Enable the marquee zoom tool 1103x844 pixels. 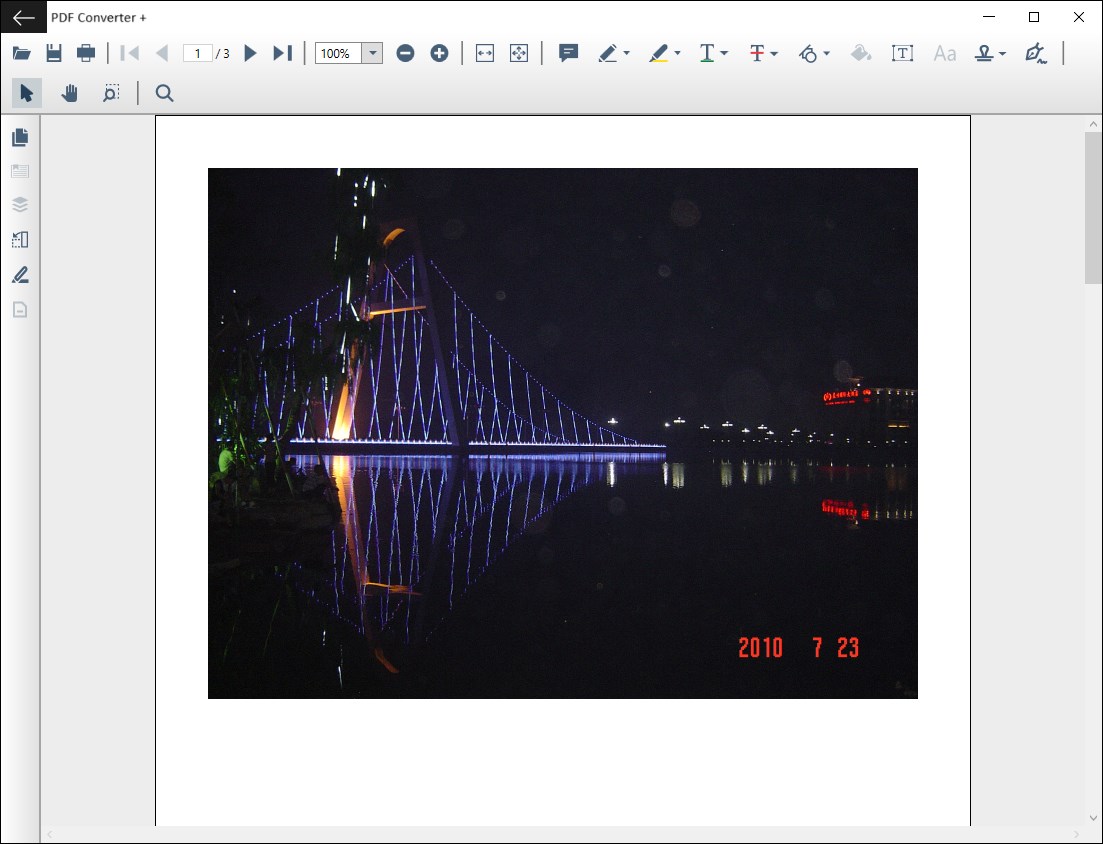pos(111,93)
